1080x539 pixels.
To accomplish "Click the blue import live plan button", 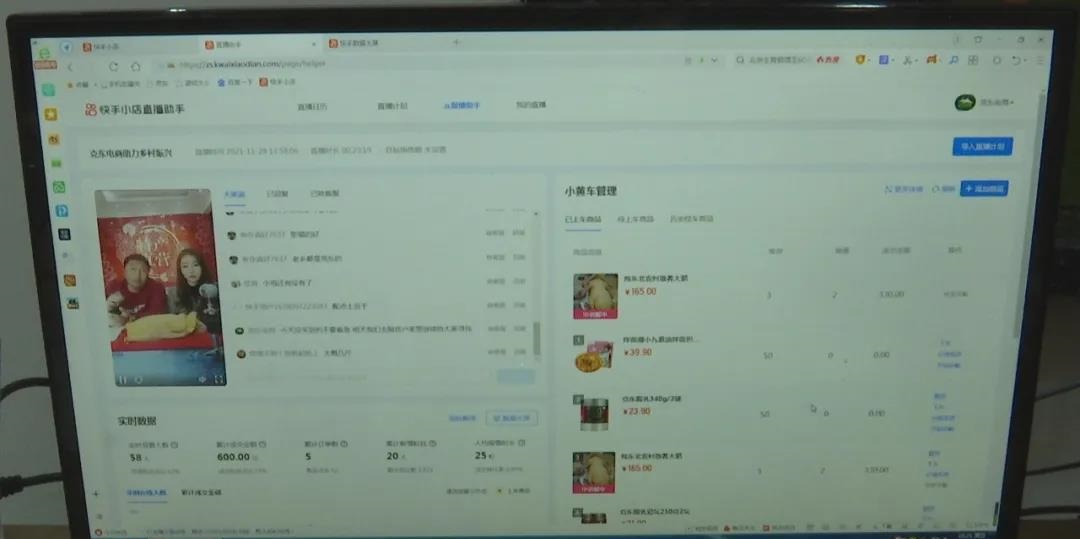I will tap(982, 147).
